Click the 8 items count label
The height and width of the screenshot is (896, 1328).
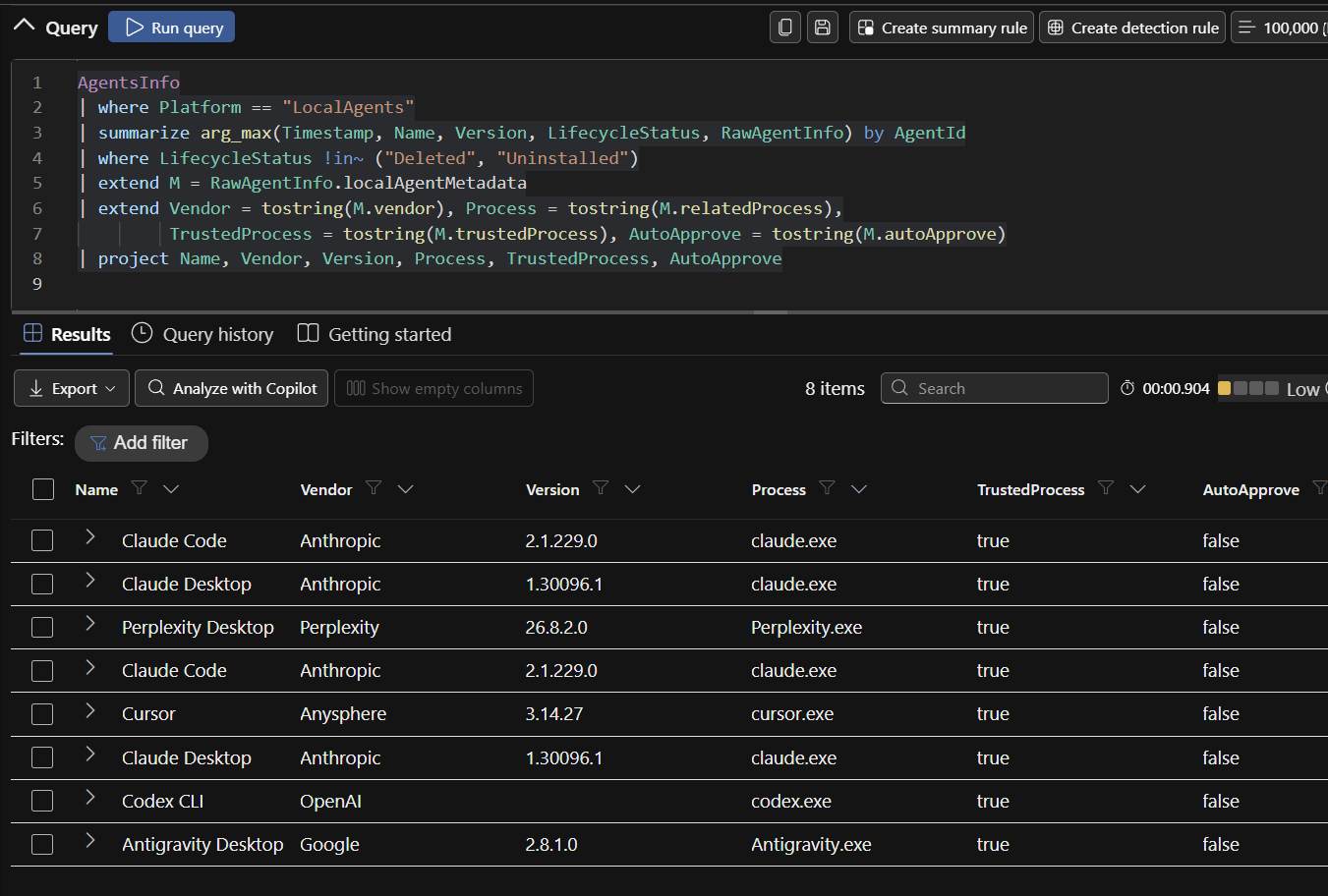[835, 388]
